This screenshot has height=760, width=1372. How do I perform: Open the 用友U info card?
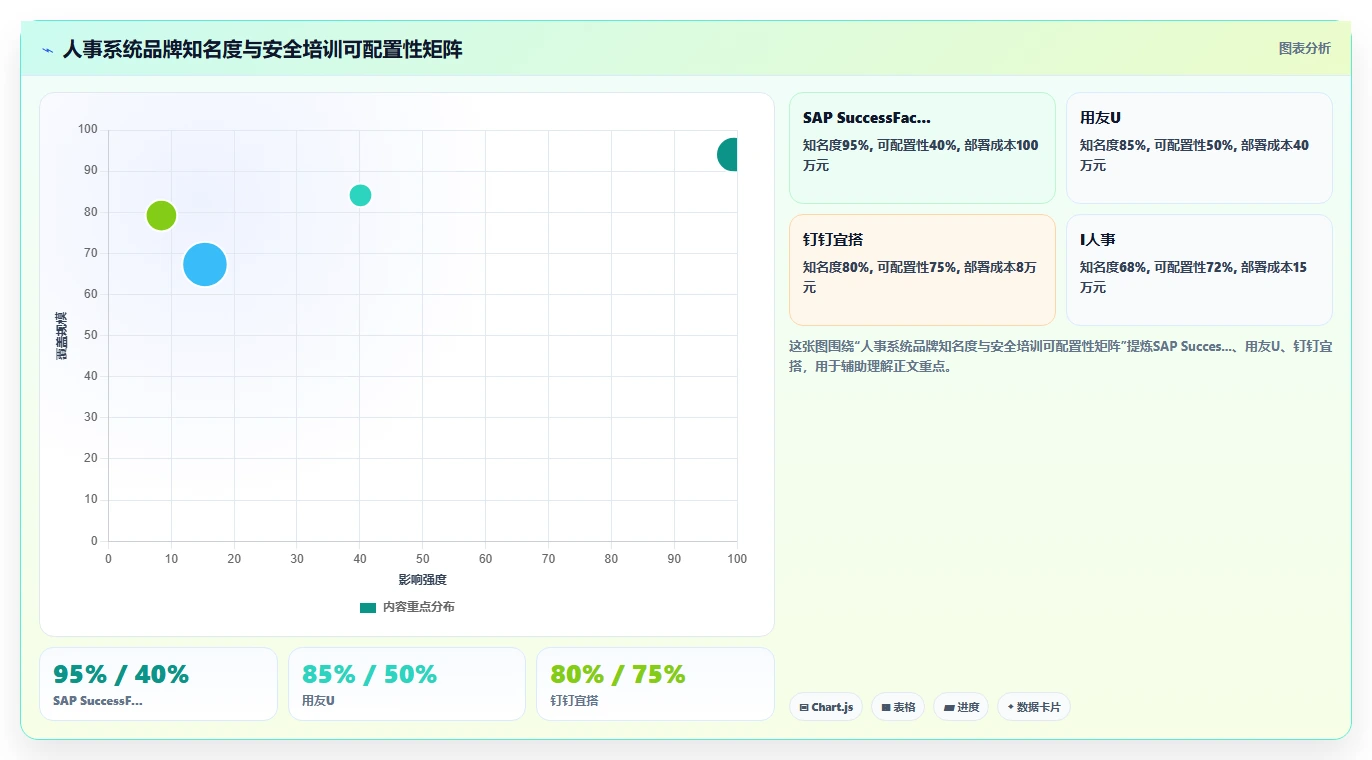(x=1199, y=148)
